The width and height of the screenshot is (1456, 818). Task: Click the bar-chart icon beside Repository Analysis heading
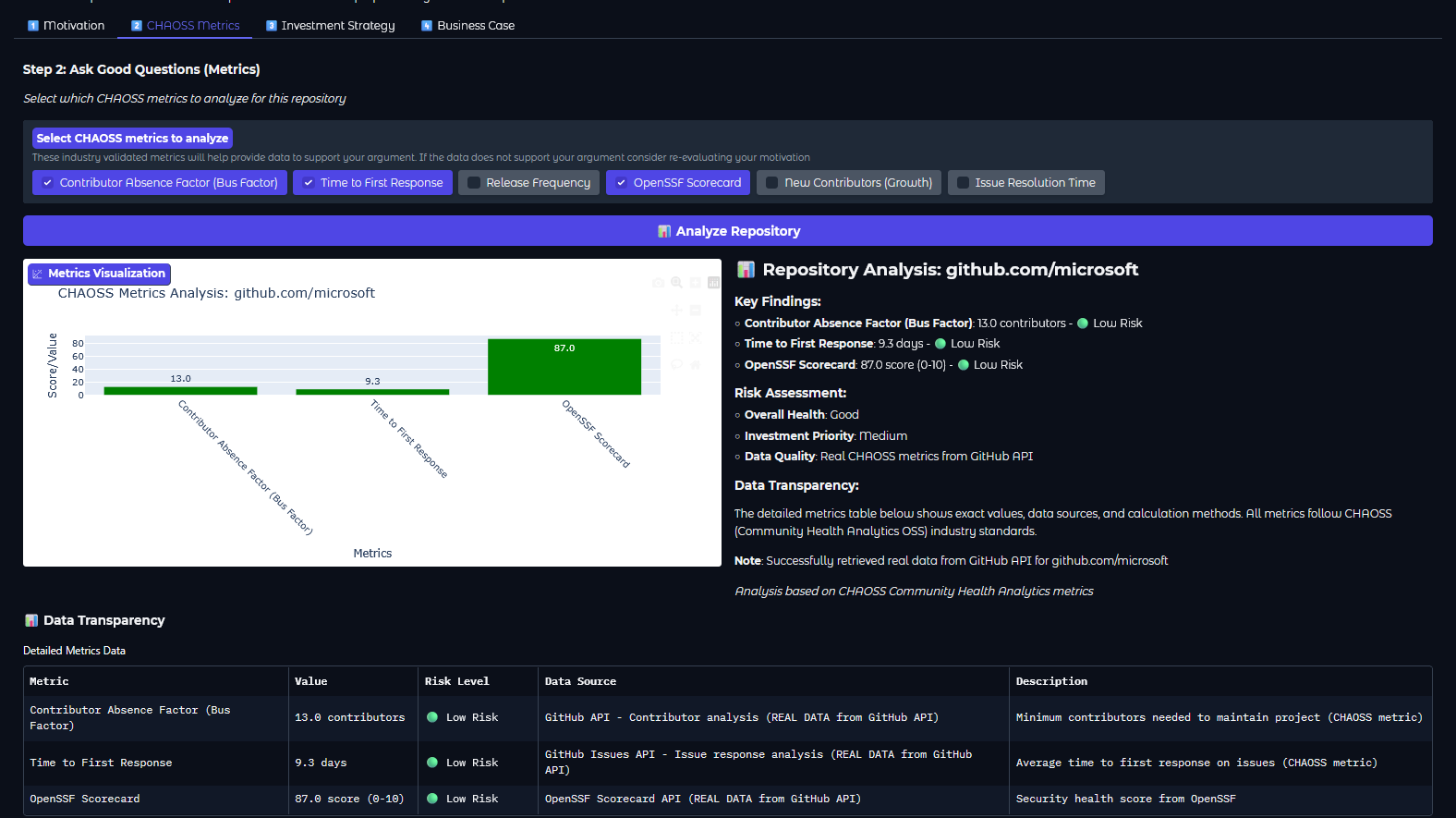746,270
